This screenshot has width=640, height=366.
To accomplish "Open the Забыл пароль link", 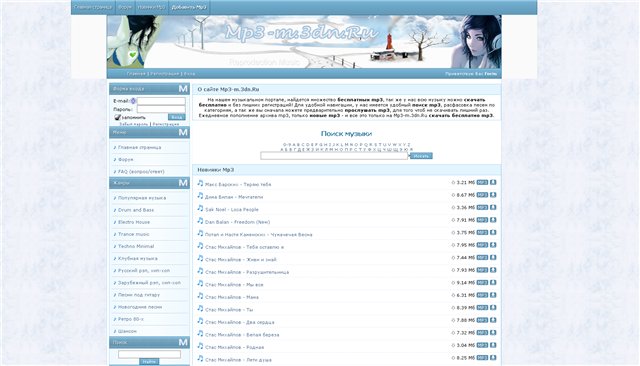I will pos(133,124).
